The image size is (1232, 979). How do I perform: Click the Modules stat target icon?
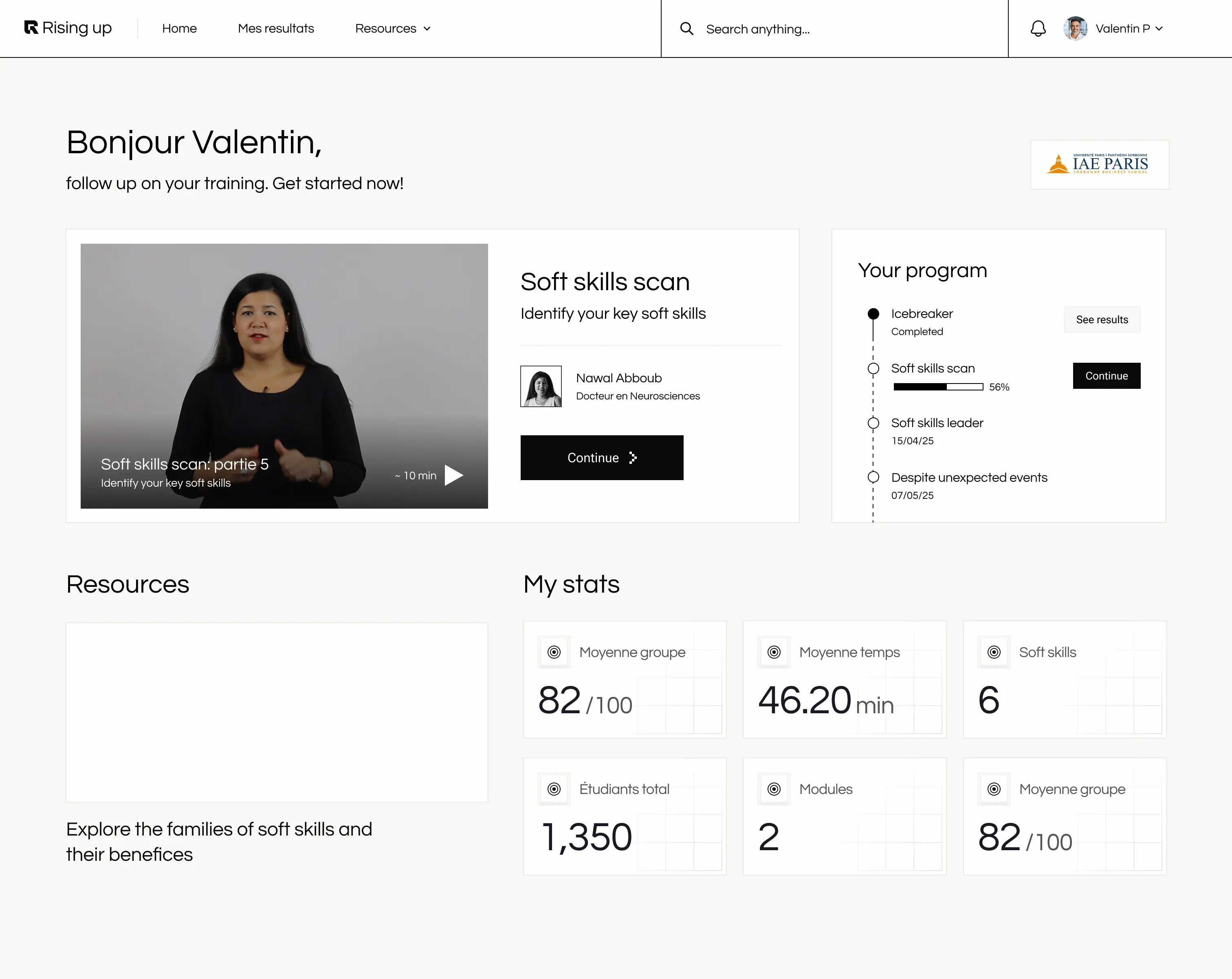pyautogui.click(x=774, y=789)
